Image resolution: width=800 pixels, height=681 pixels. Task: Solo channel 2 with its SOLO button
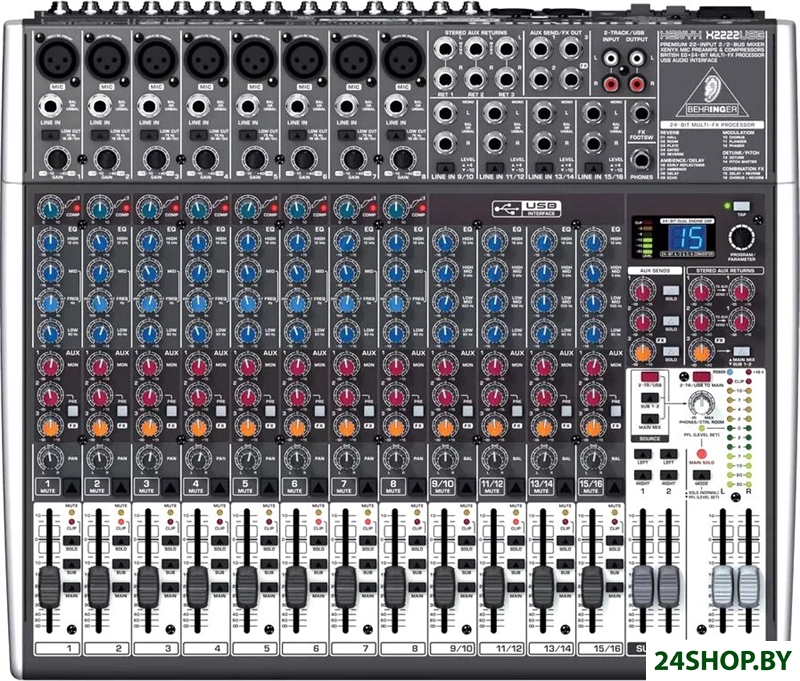[x=121, y=541]
